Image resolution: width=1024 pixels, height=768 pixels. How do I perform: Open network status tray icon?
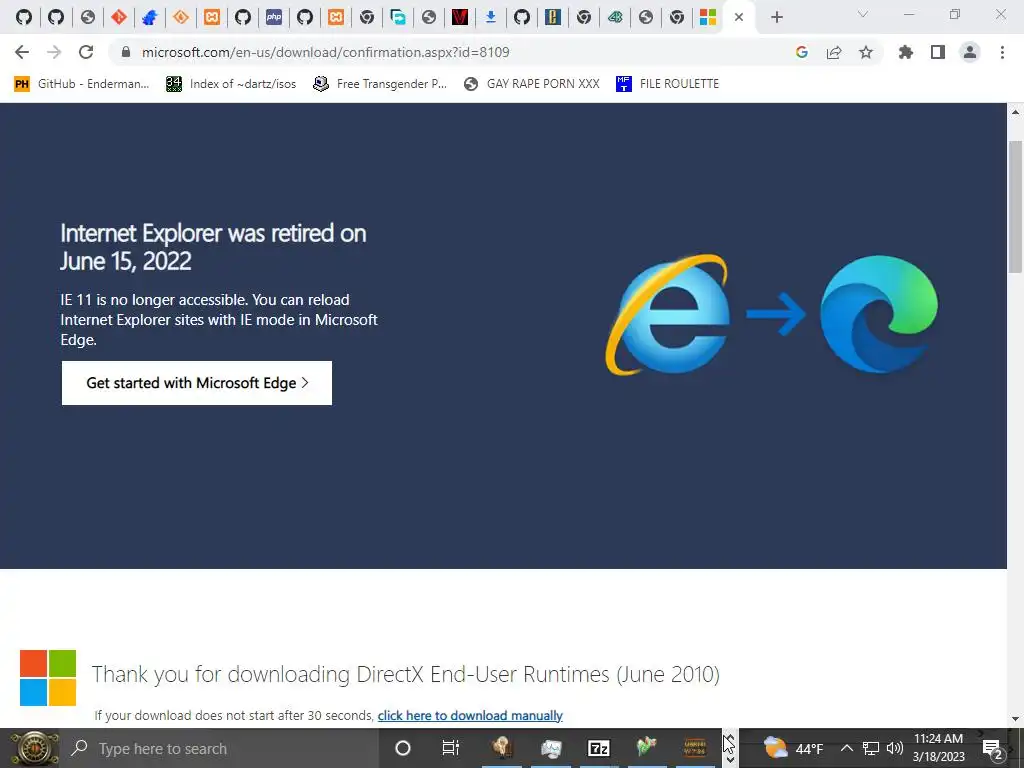click(x=871, y=748)
